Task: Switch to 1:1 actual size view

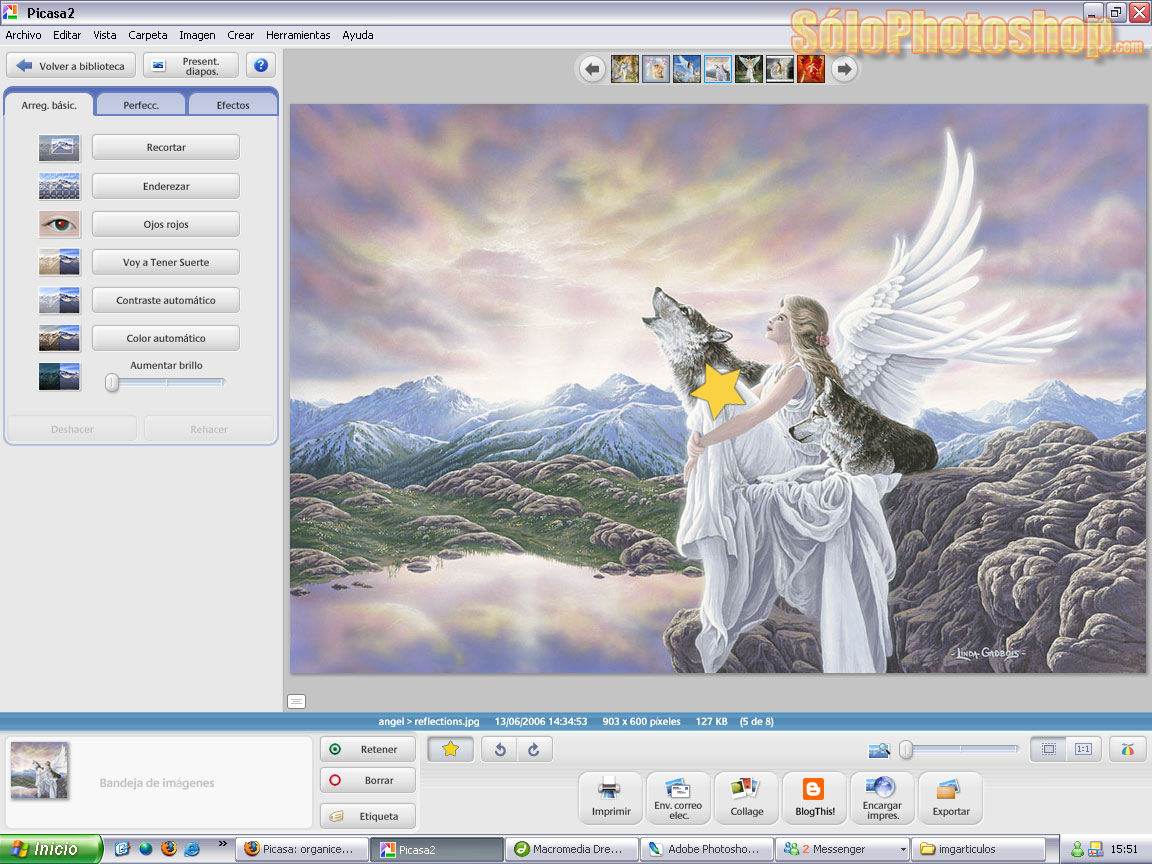Action: [1083, 749]
